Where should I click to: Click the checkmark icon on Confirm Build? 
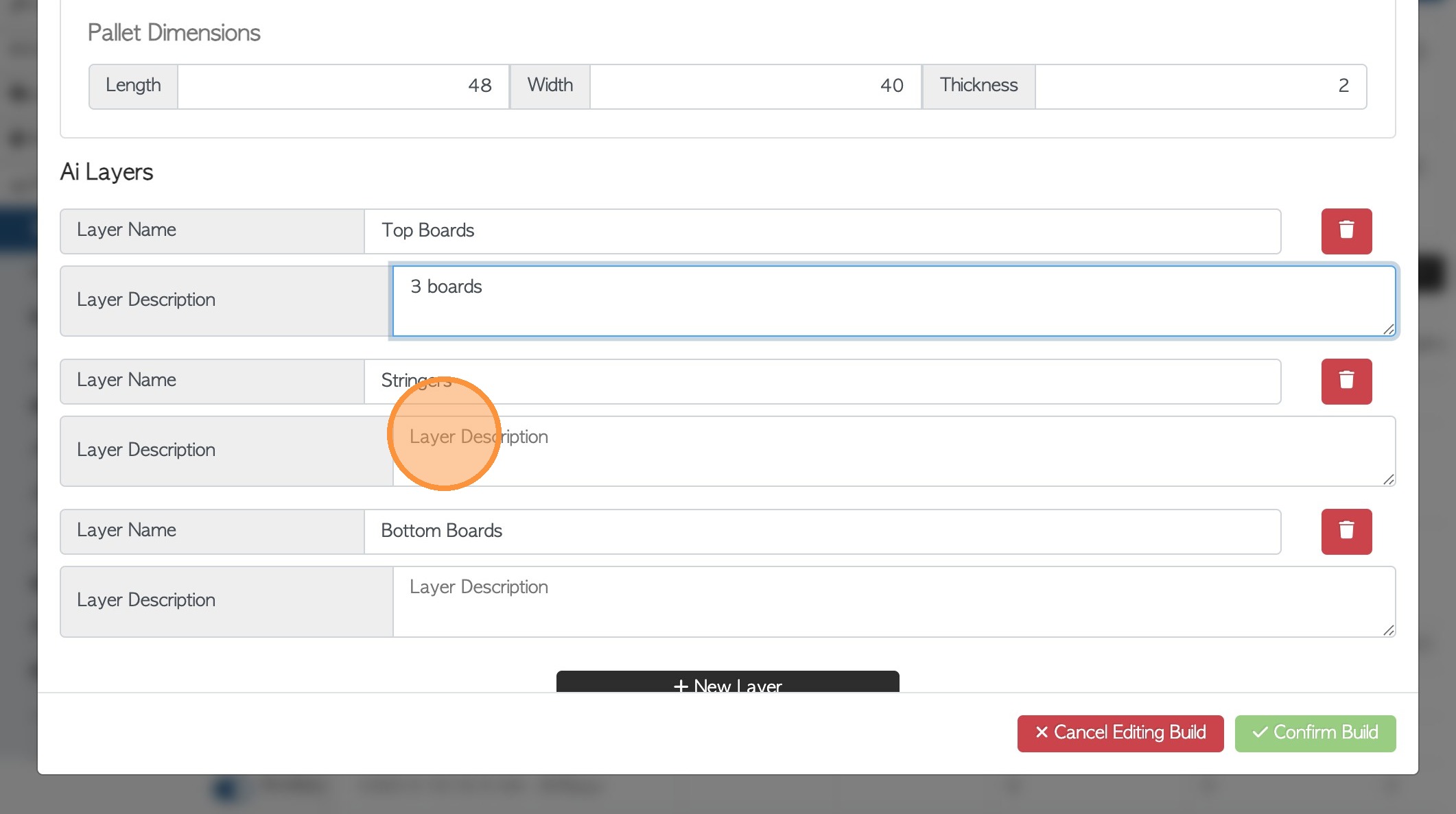coord(1260,733)
